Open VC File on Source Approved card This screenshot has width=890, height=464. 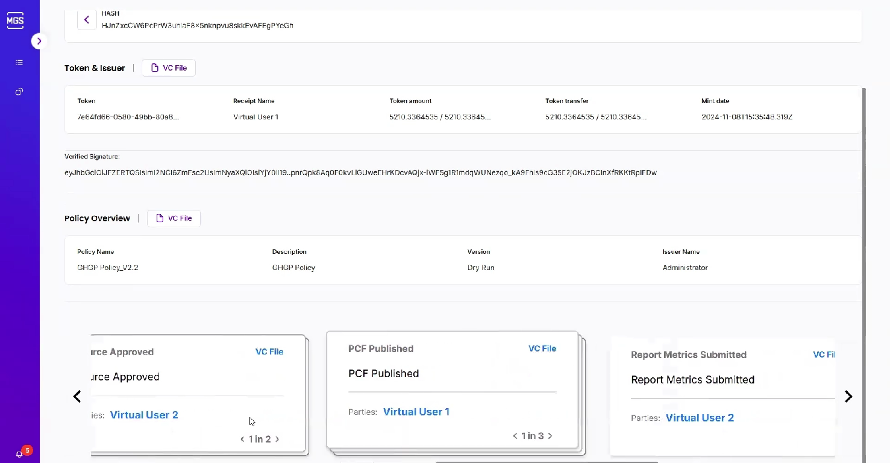269,352
